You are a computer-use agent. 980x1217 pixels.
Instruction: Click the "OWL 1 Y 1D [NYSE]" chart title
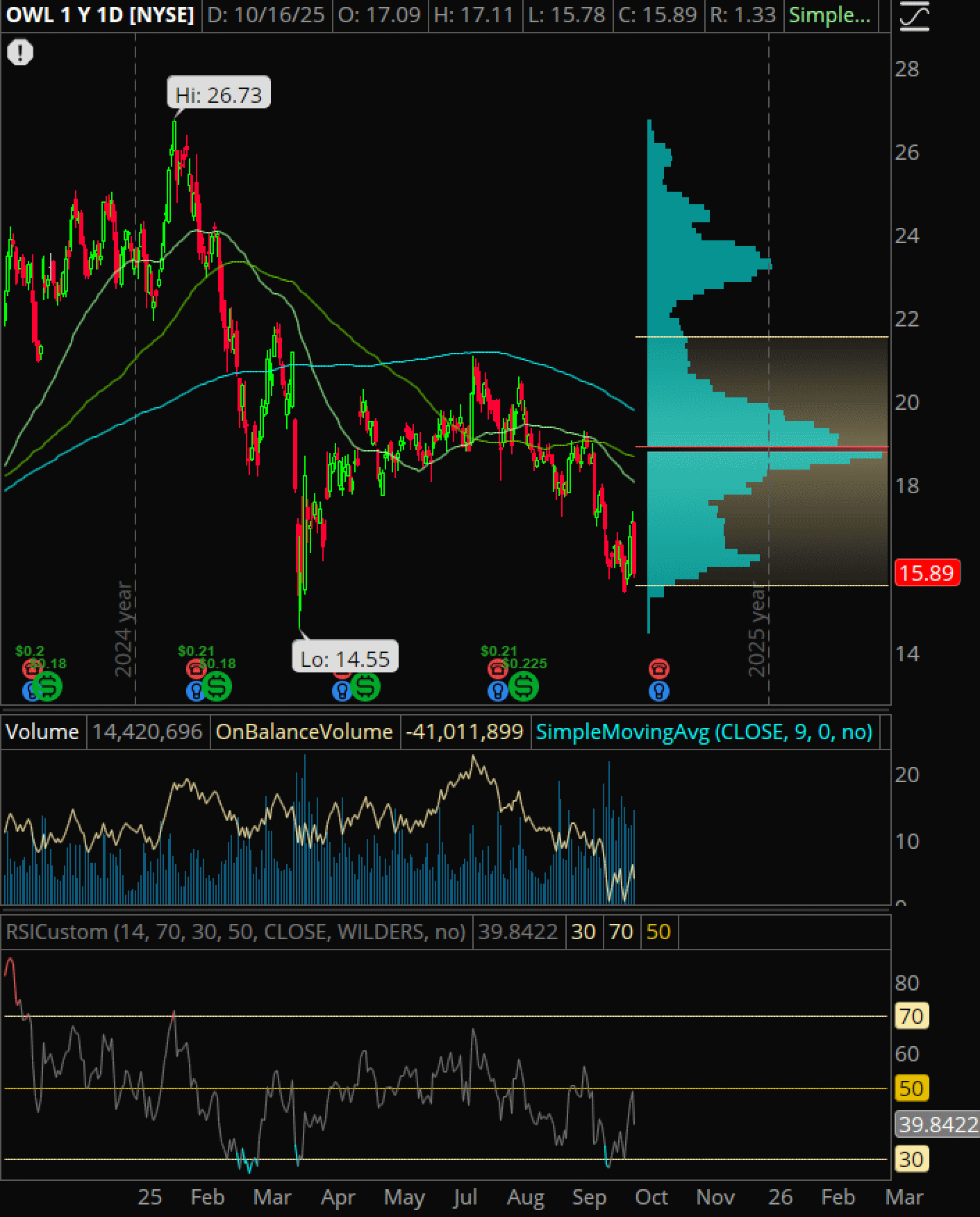click(100, 15)
